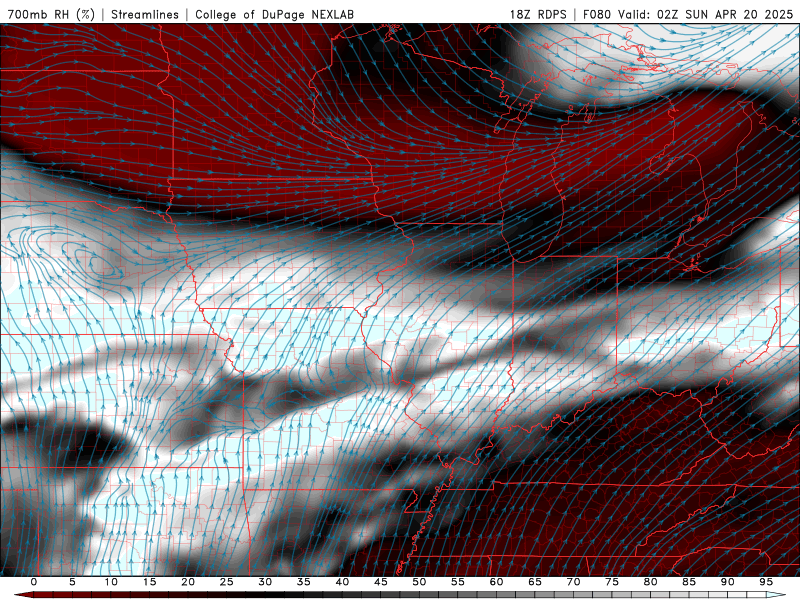This screenshot has width=800, height=600.
Task: Click the colorbar label "5"
Action: pyautogui.click(x=72, y=582)
